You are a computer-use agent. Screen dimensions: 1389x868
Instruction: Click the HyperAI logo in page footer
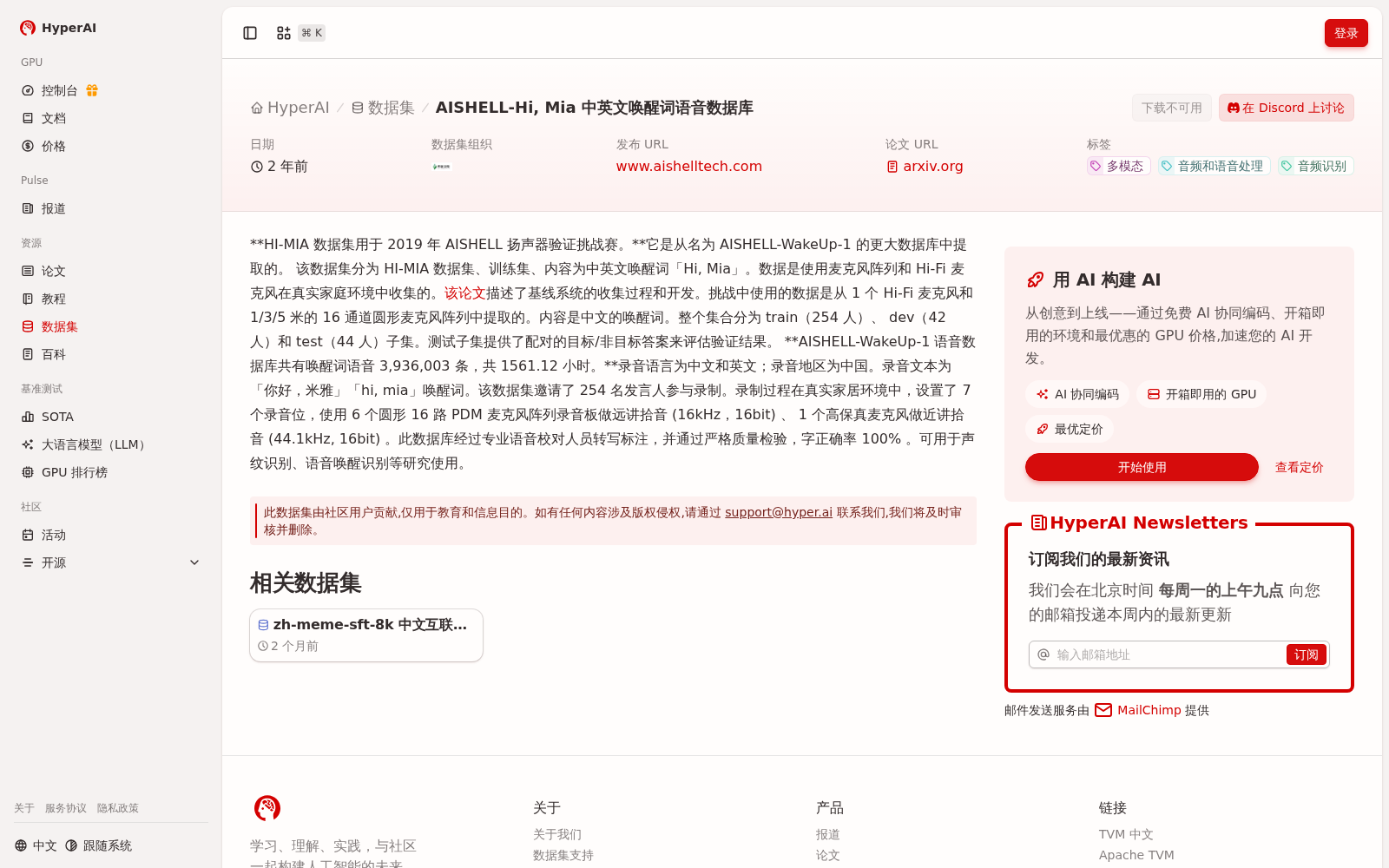pos(267,808)
